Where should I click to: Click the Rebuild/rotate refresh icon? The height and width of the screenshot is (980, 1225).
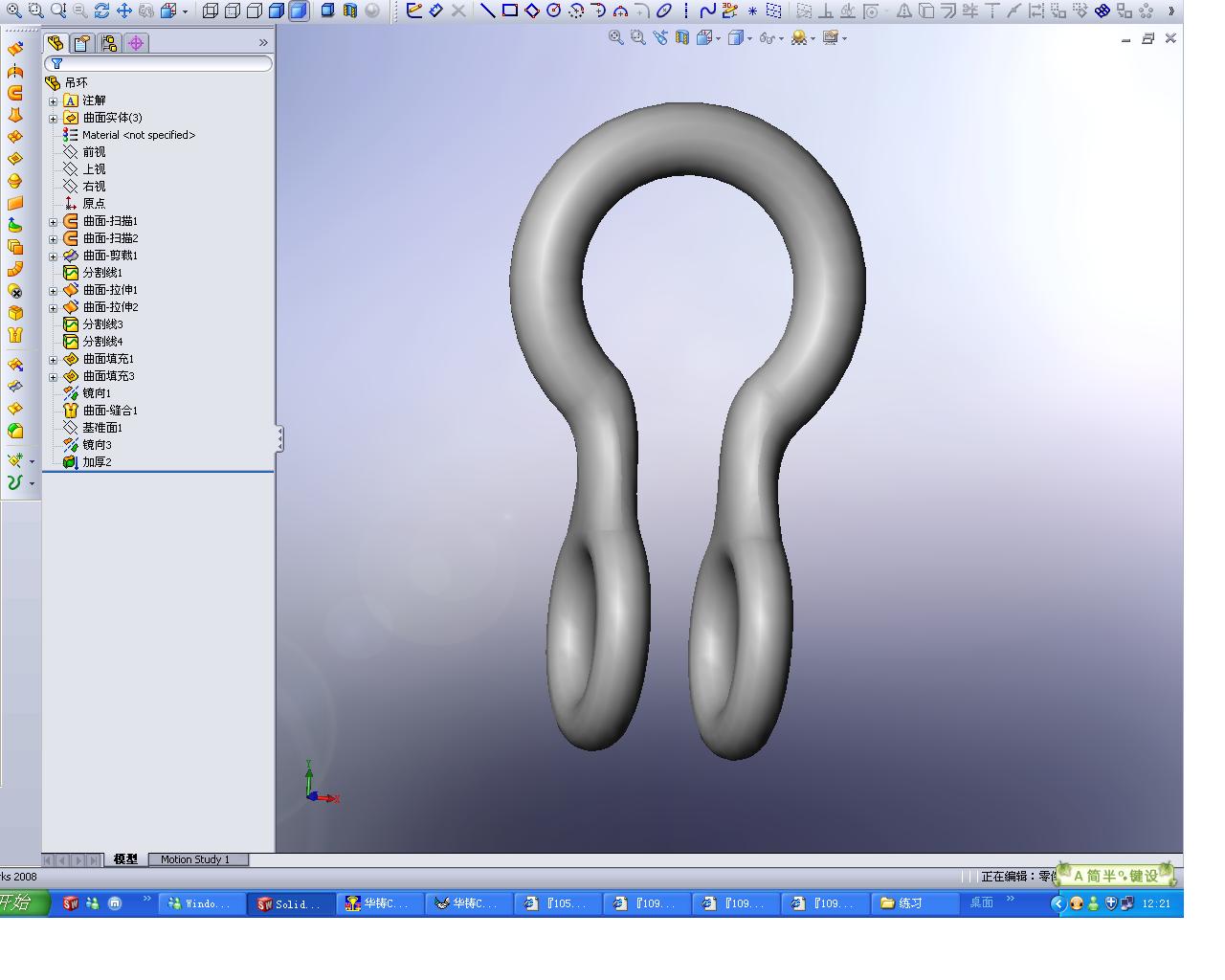click(x=101, y=11)
